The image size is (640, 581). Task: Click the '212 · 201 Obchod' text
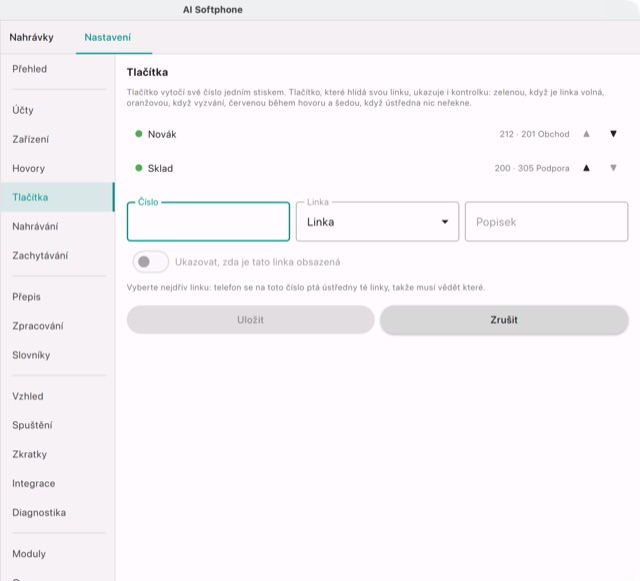coord(534,134)
